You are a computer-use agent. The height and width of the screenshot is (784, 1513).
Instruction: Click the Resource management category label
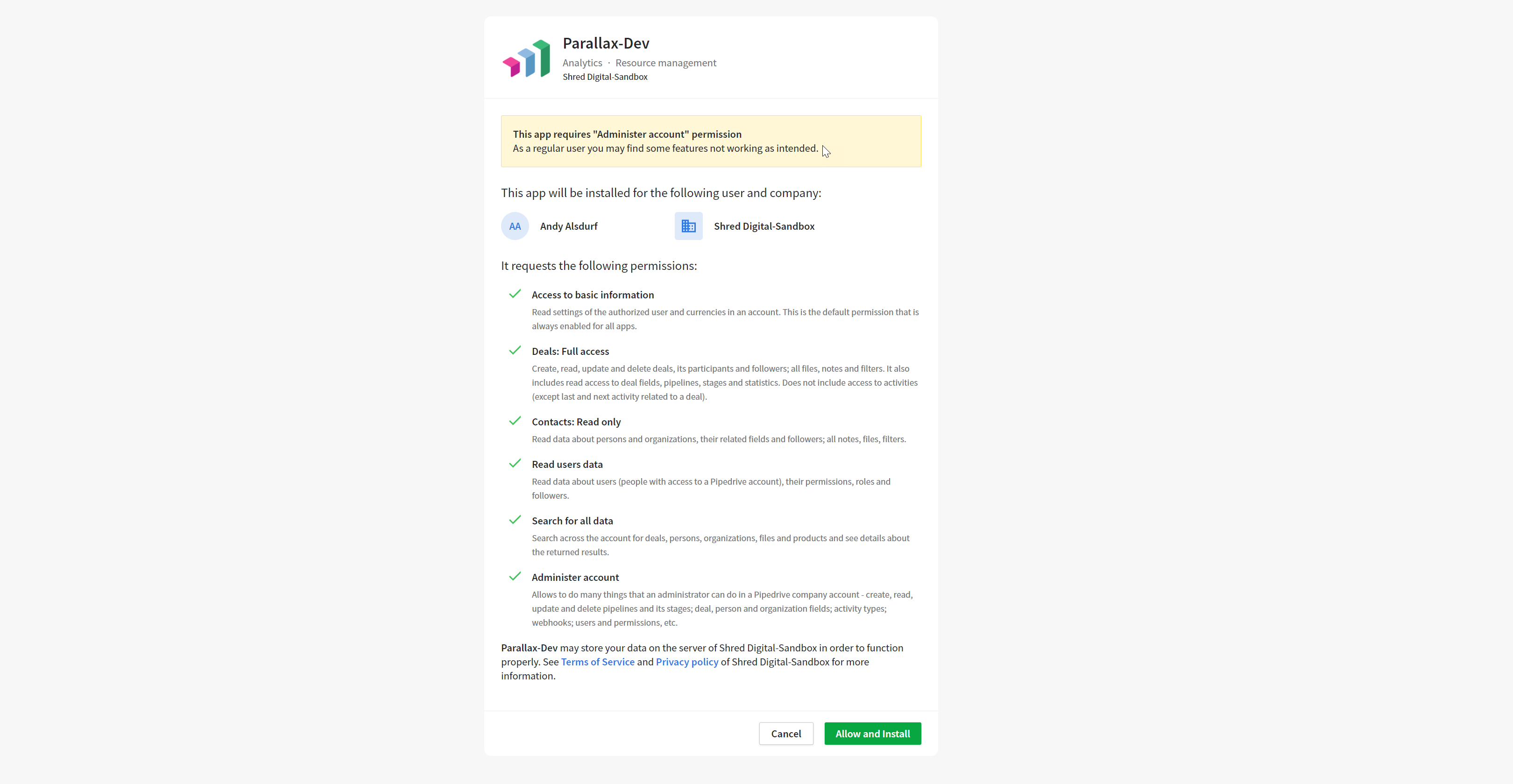click(665, 63)
